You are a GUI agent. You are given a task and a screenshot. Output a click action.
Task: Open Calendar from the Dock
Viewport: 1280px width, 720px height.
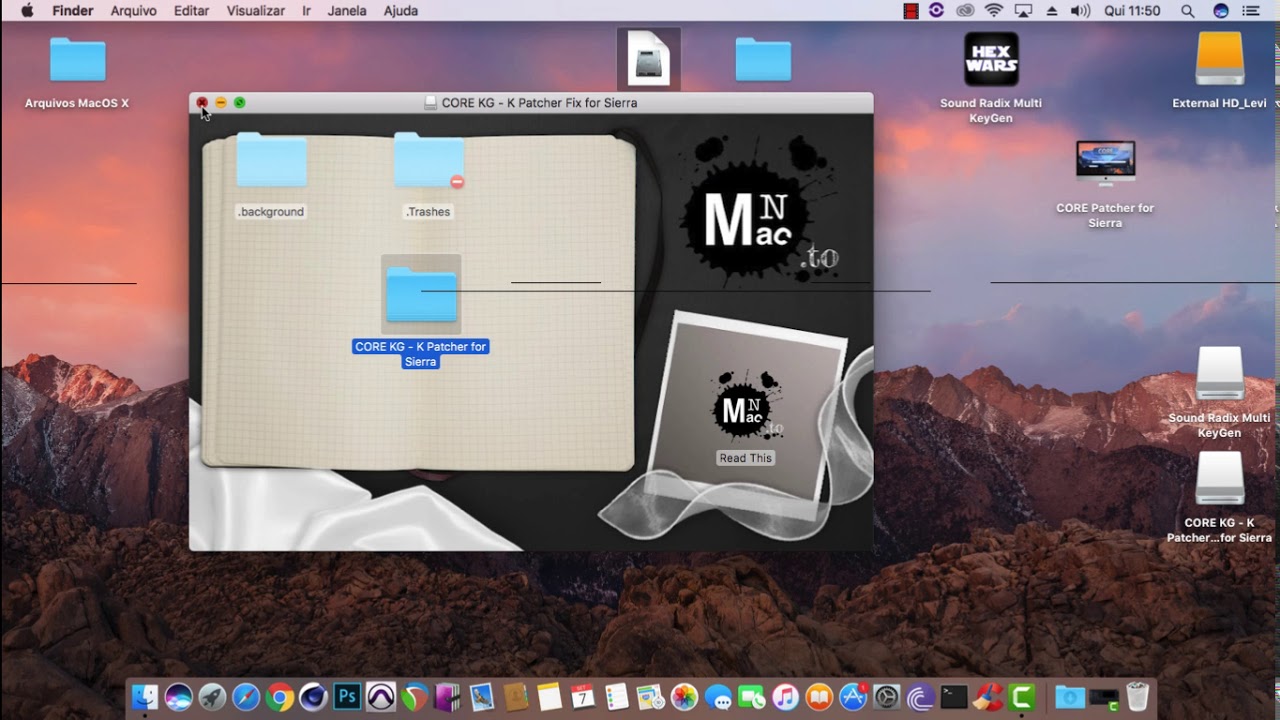click(x=582, y=697)
